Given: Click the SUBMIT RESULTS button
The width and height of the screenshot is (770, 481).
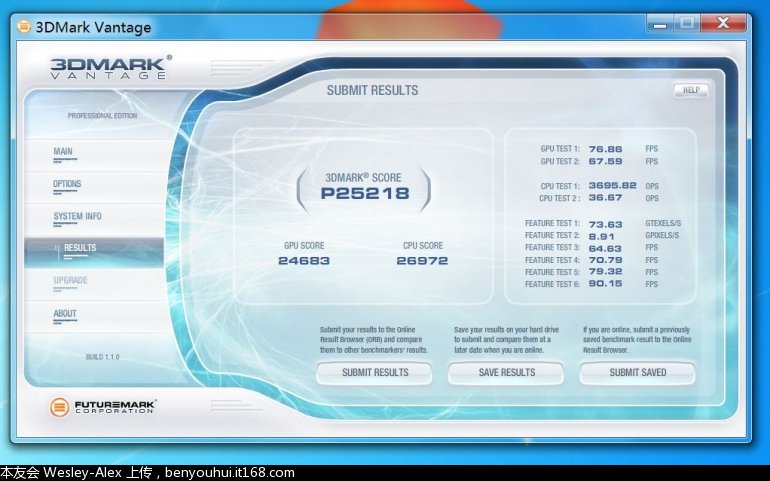Looking at the screenshot, I should (x=375, y=372).
